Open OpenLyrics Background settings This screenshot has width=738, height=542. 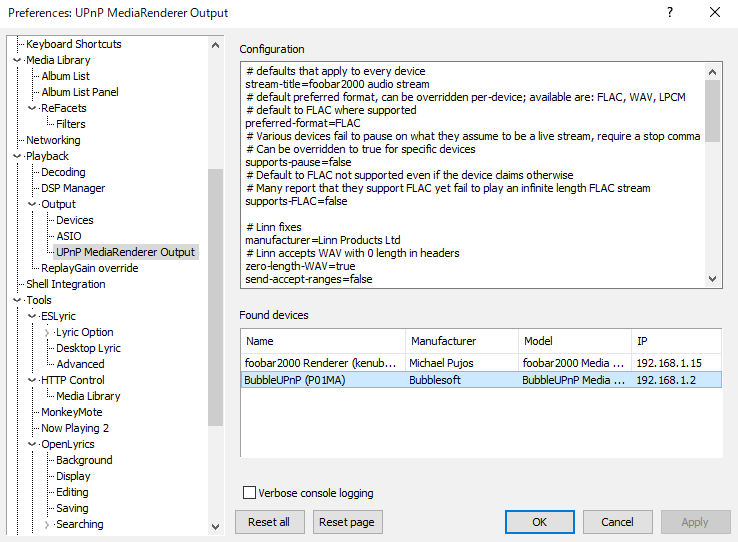(84, 460)
